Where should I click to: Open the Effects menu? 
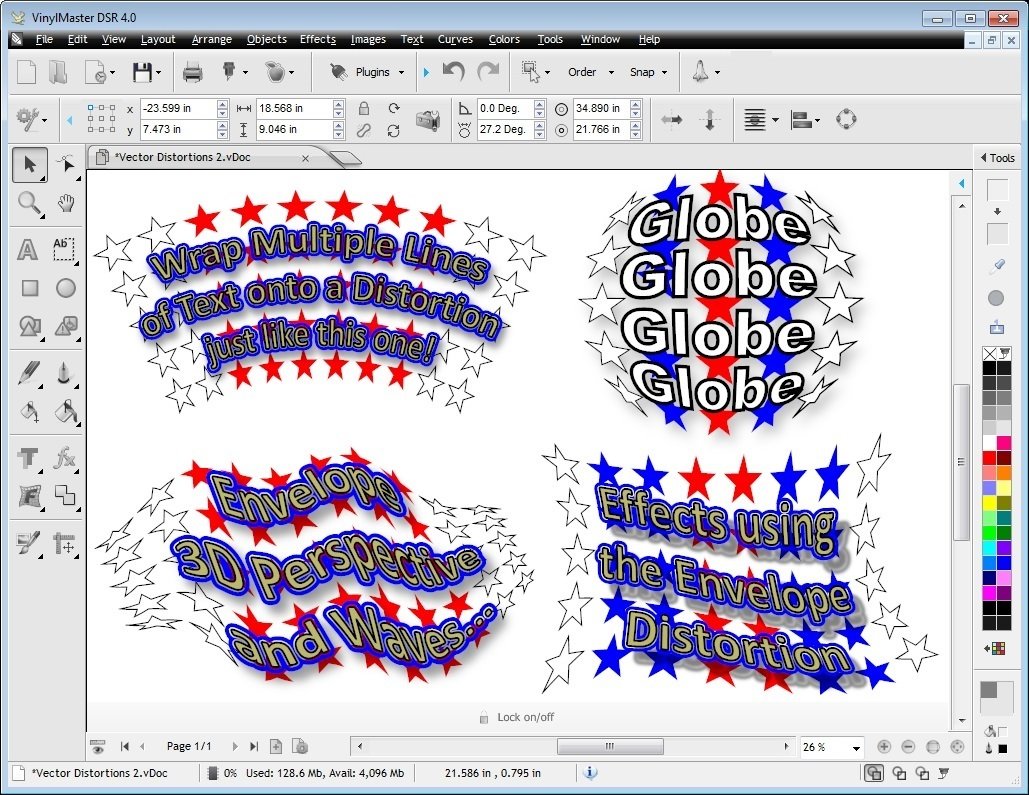point(317,39)
